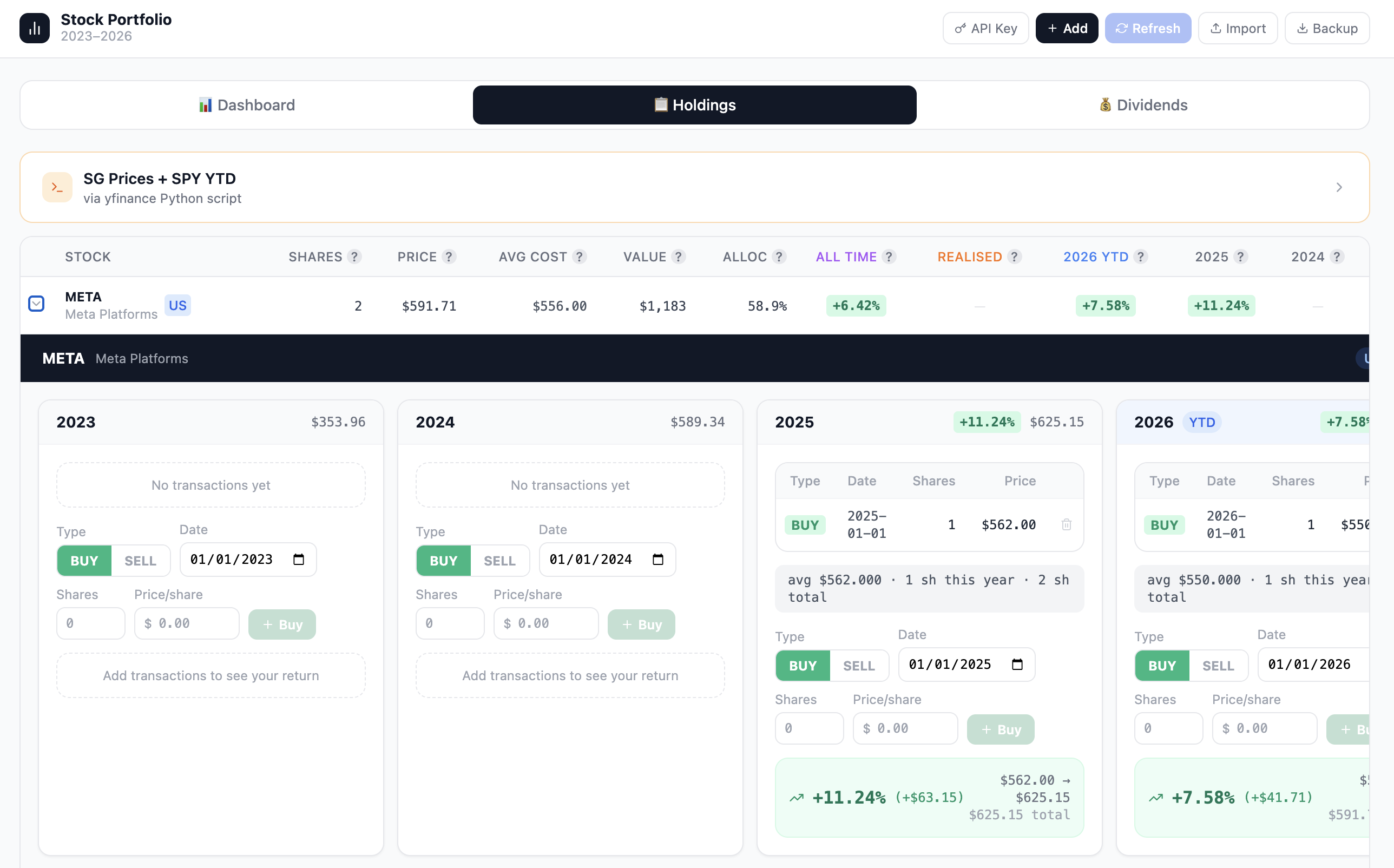Image resolution: width=1394 pixels, height=868 pixels.
Task: Click the +11.24% badge in META row
Action: pyautogui.click(x=1221, y=305)
